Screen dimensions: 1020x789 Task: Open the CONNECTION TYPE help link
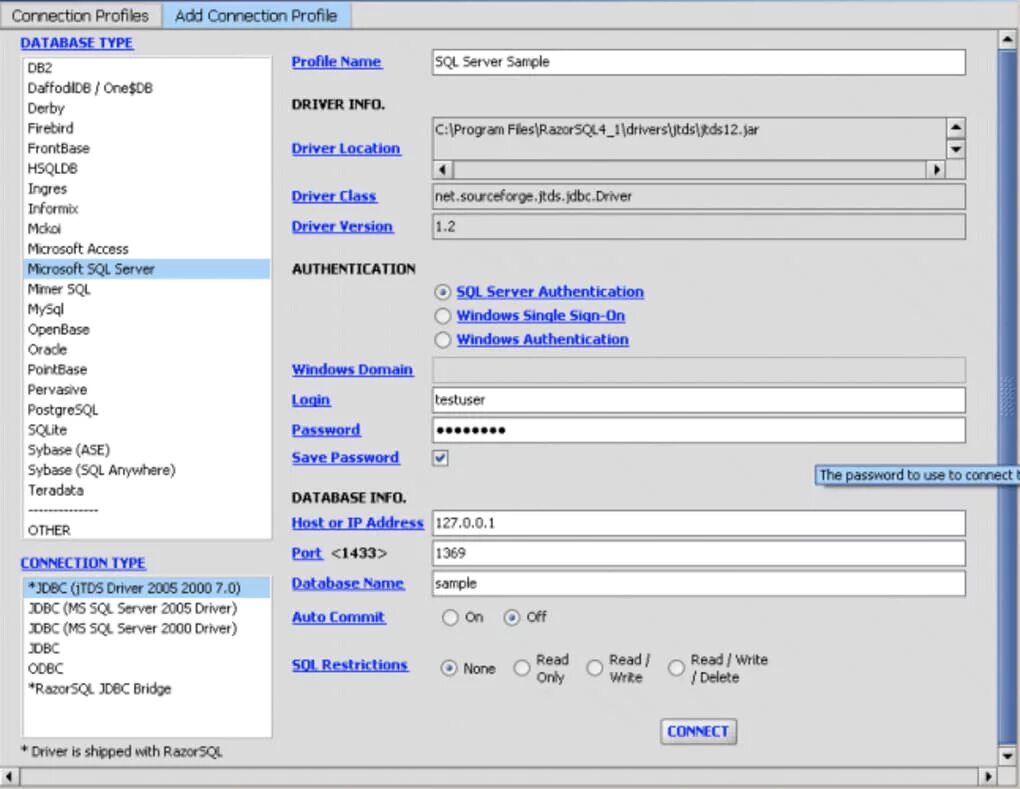83,563
